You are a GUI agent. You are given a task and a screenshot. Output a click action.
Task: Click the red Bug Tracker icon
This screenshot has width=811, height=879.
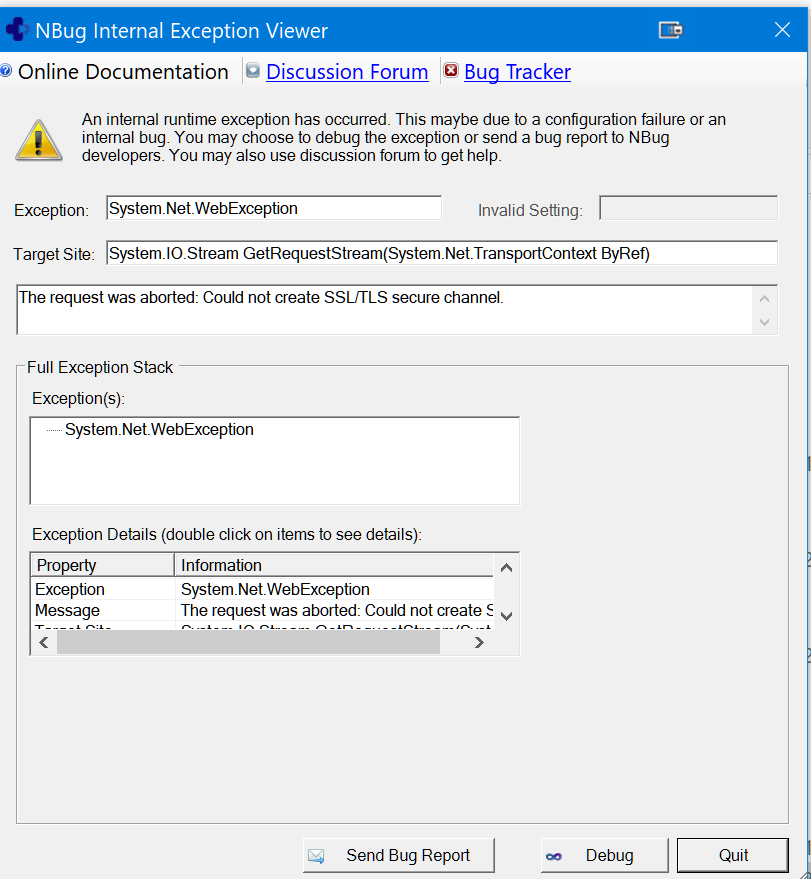(451, 72)
